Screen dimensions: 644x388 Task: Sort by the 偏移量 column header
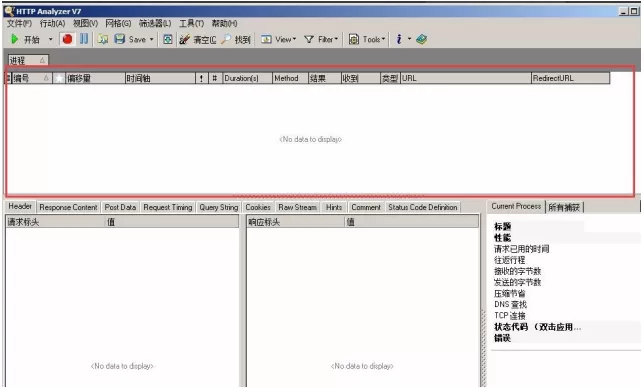pyautogui.click(x=95, y=78)
